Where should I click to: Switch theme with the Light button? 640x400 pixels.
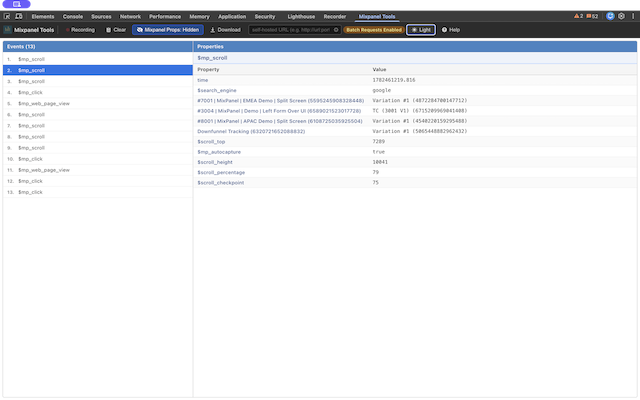(421, 30)
